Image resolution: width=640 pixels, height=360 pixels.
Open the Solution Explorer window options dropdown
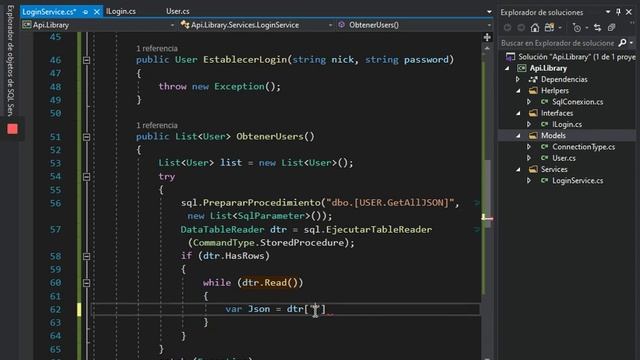(x=608, y=12)
